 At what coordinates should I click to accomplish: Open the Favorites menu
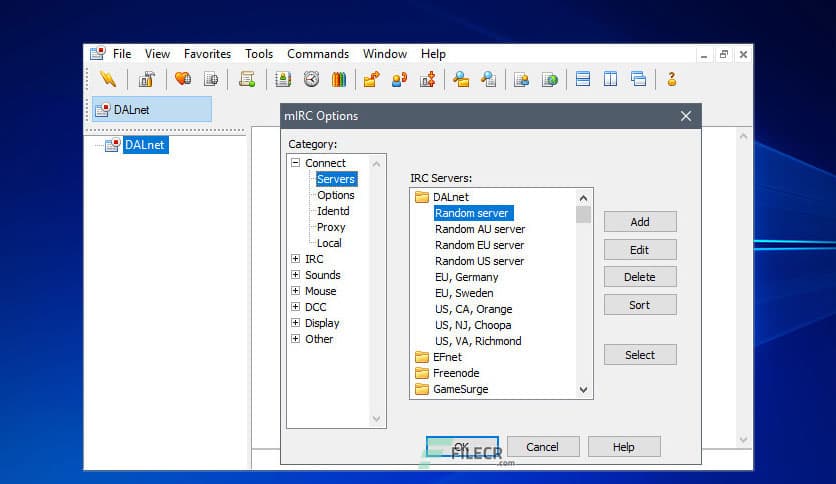pyautogui.click(x=207, y=54)
